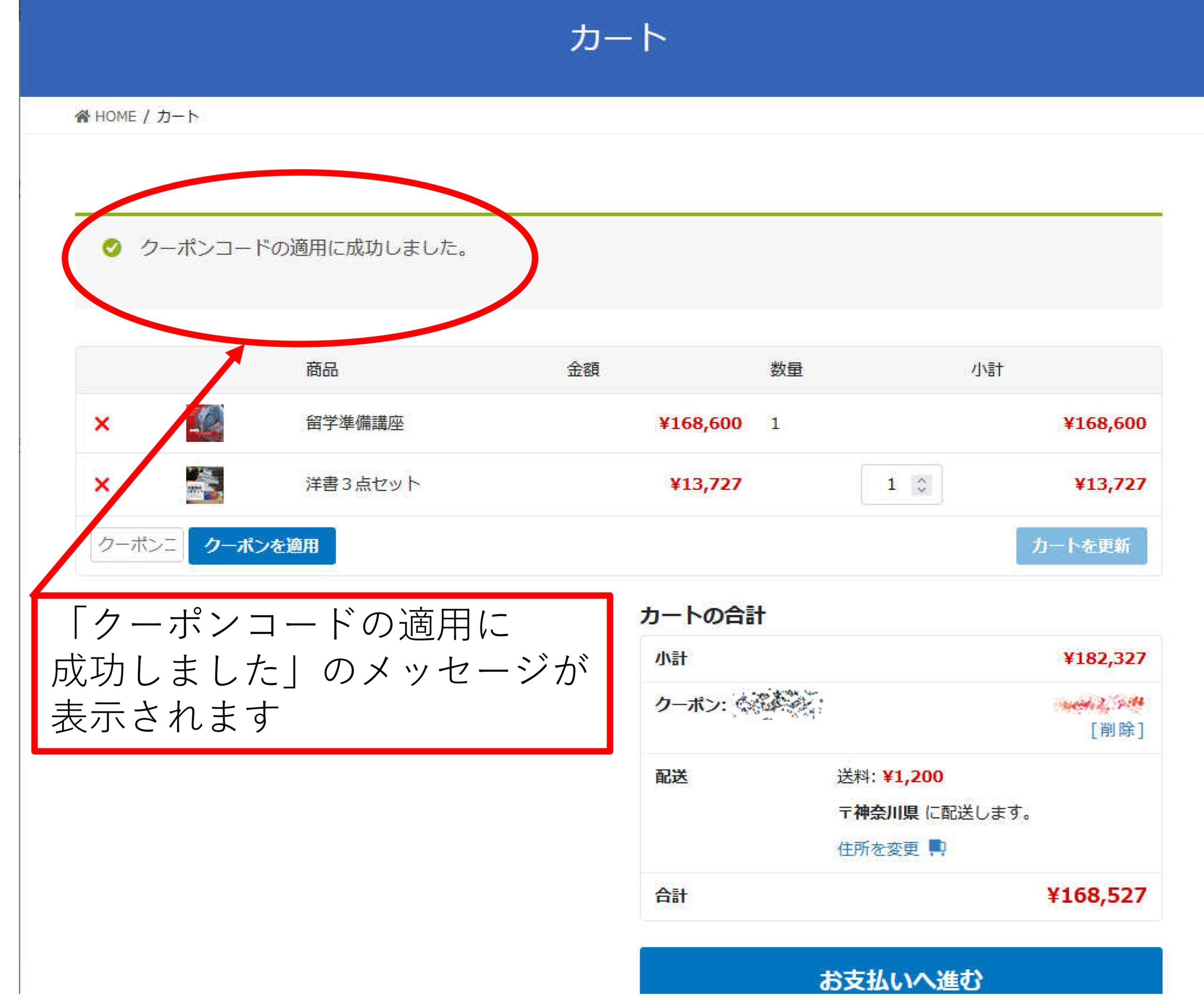Open the 洋書3点セット product name link

click(x=363, y=484)
